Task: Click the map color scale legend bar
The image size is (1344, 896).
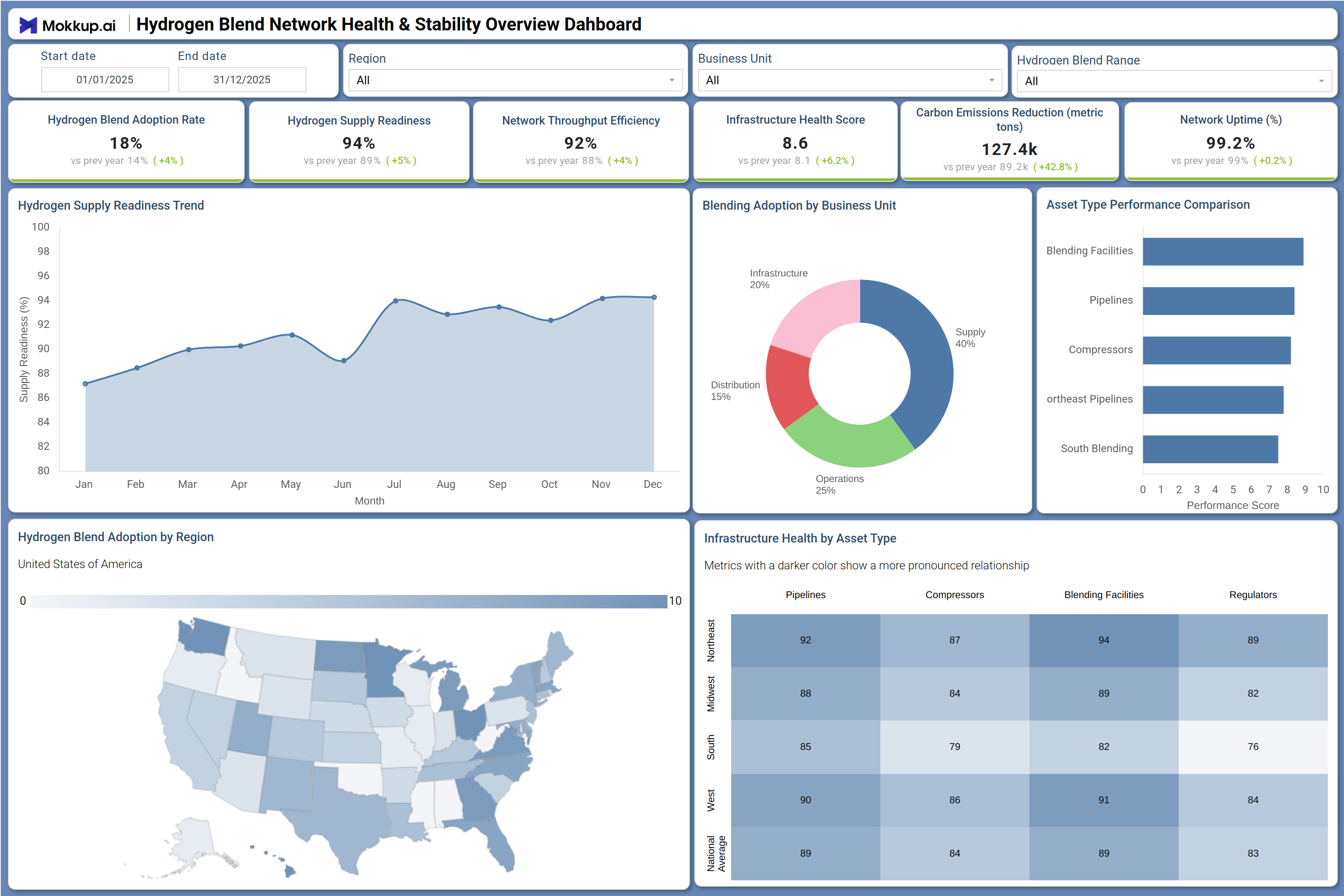Action: point(349,601)
